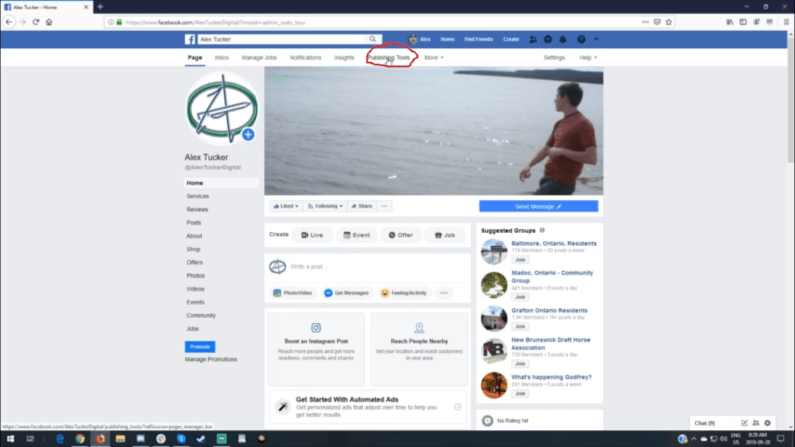Screen dimensions: 795x447
Task: Open the Firefox Library icon
Action: tap(730, 22)
